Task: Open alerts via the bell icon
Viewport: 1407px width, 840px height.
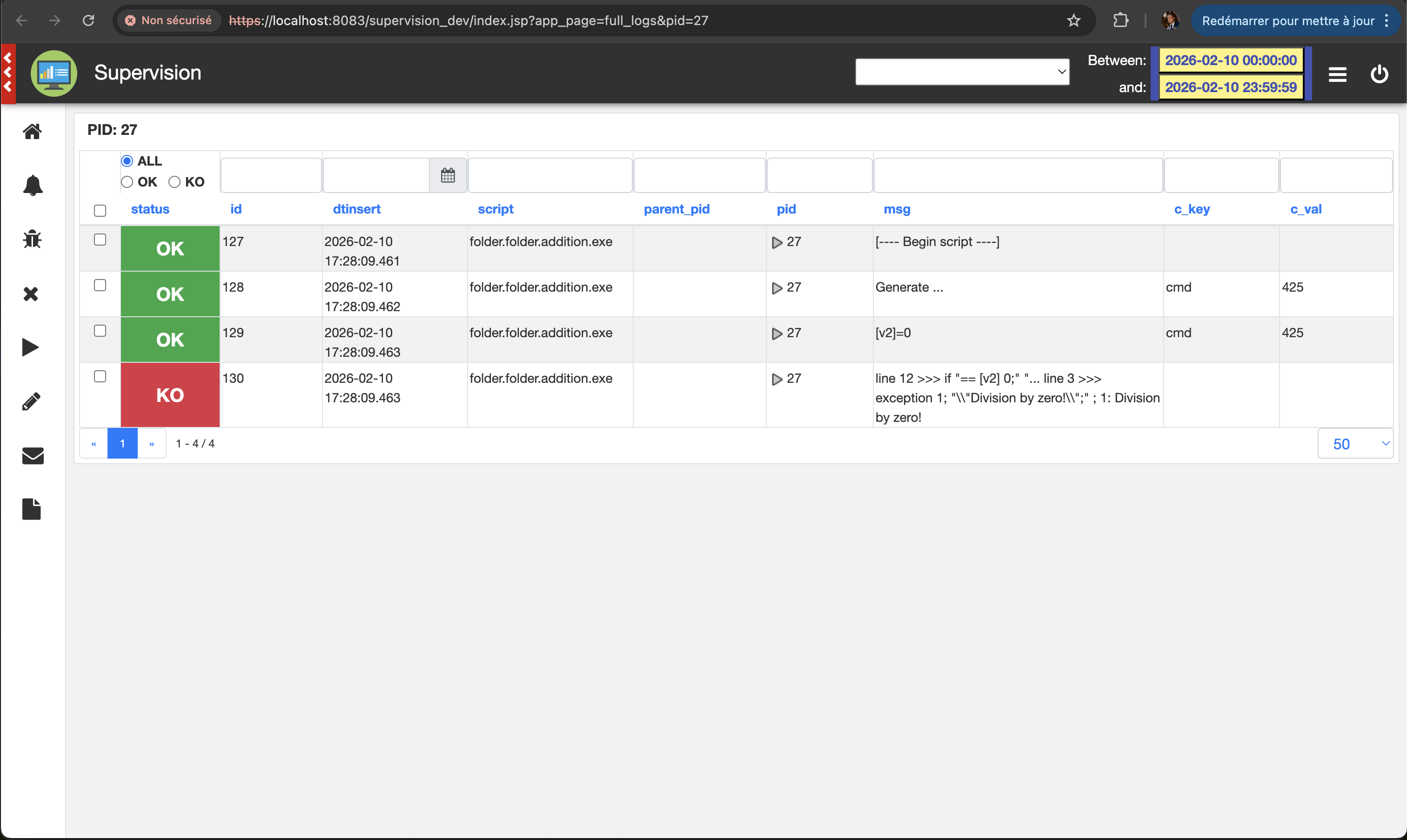Action: pyautogui.click(x=32, y=185)
